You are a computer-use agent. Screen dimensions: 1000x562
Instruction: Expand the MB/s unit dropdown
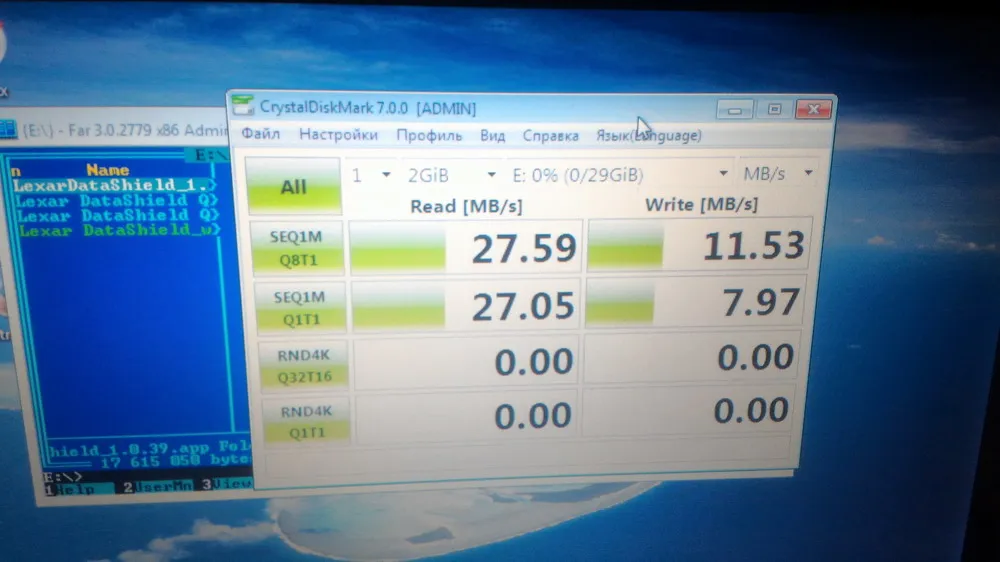[x=777, y=173]
